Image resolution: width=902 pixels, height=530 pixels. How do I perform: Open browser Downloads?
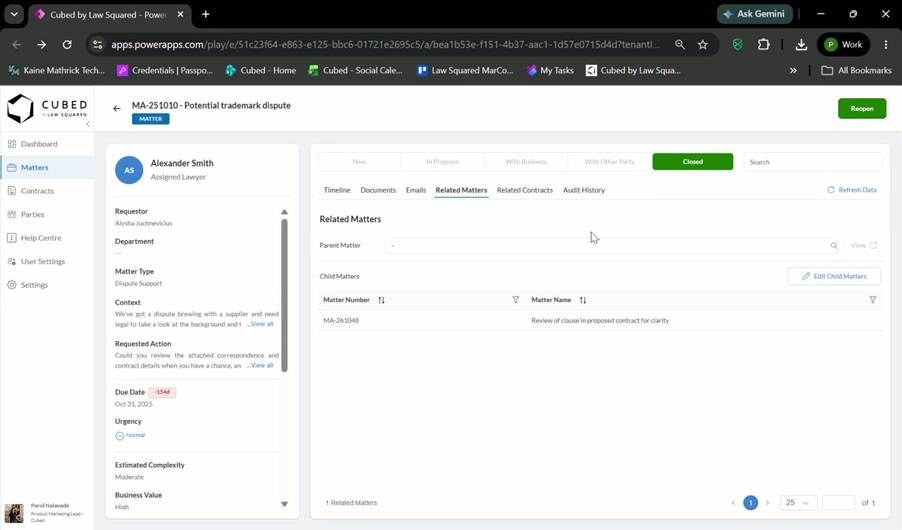pyautogui.click(x=801, y=44)
